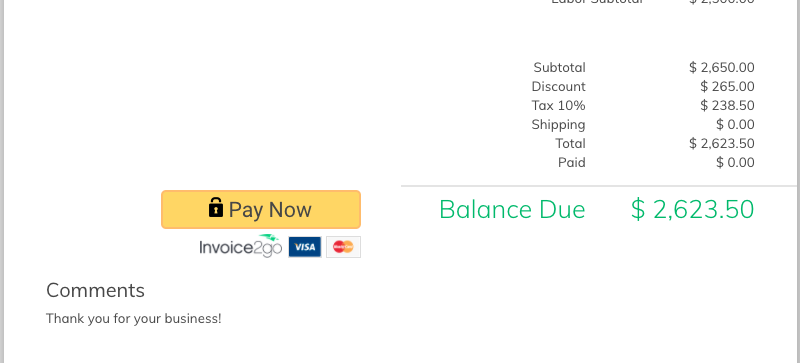The image size is (800, 363).
Task: Click the Subtotal label
Action: coord(559,67)
